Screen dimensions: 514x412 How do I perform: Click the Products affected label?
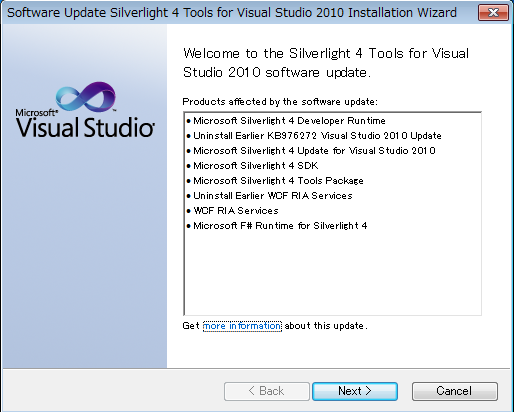pos(280,102)
